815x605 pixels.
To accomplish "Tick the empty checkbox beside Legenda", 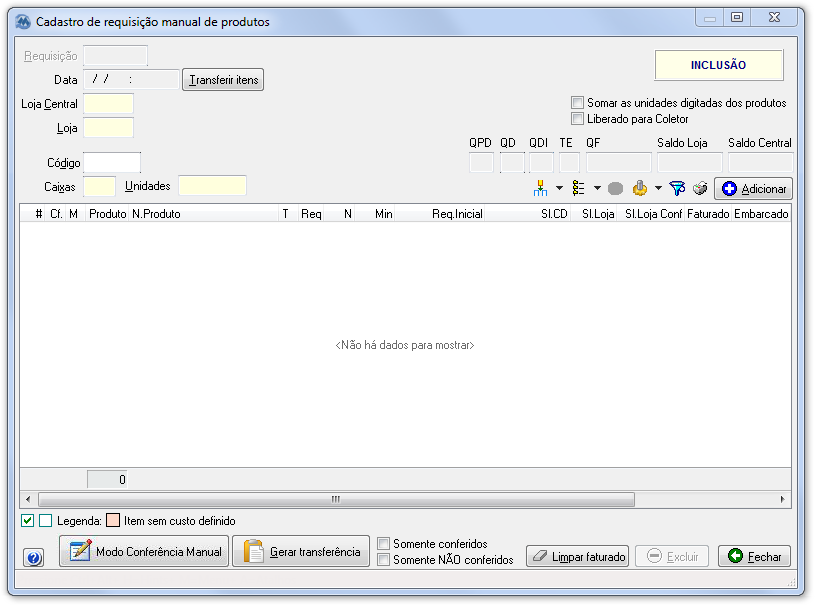I will coord(46,520).
